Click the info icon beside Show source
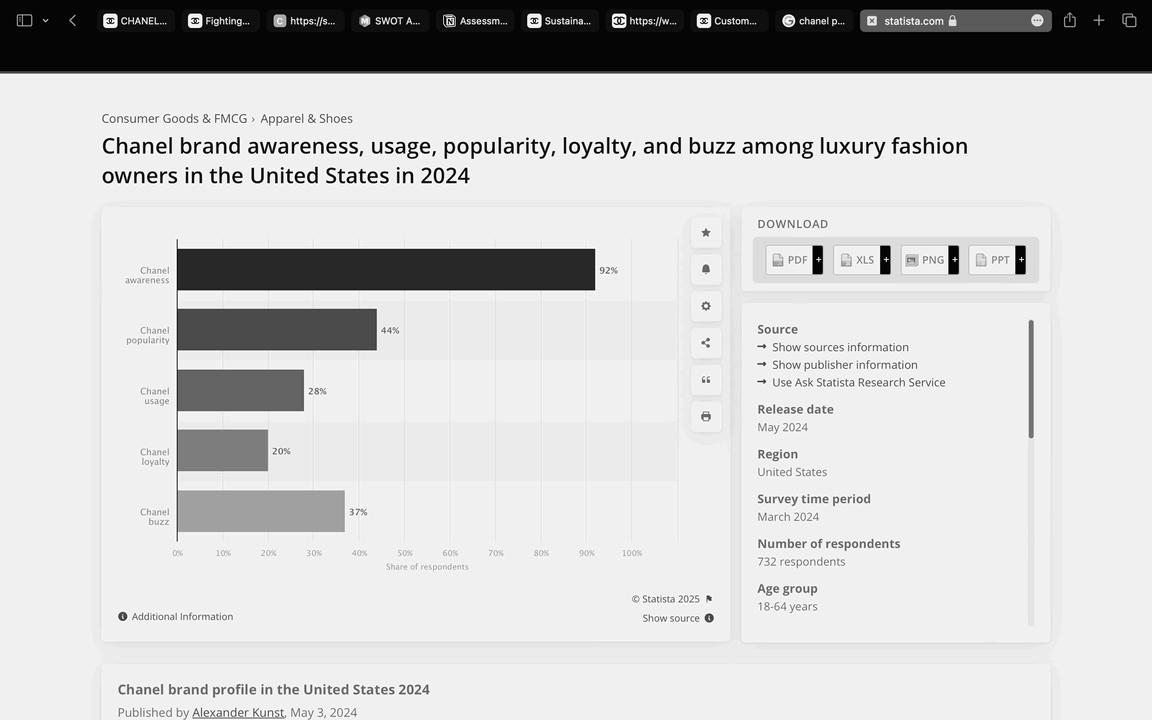1152x720 pixels. tap(709, 619)
